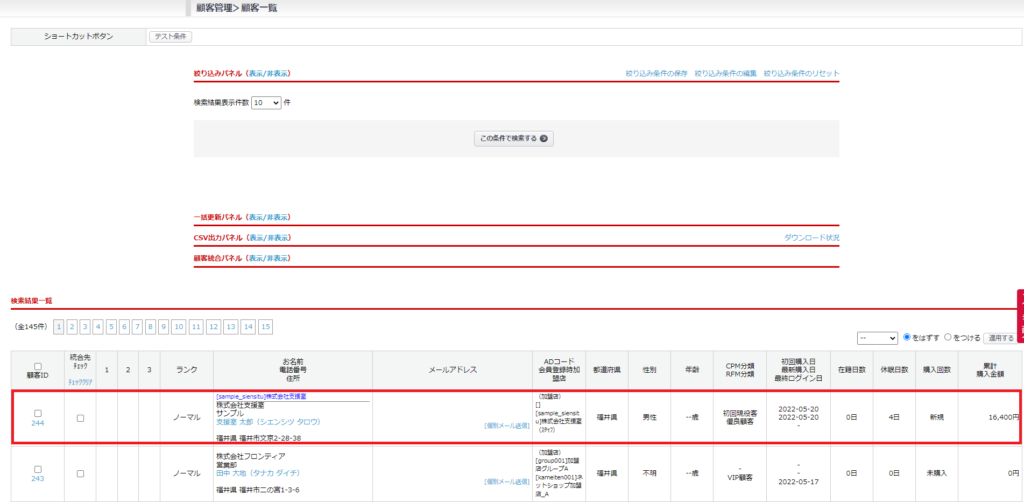Screen dimensions: 1024x502
Task: Open the 検索結果表示件数 dropdown showing 10
Action: pos(266,102)
